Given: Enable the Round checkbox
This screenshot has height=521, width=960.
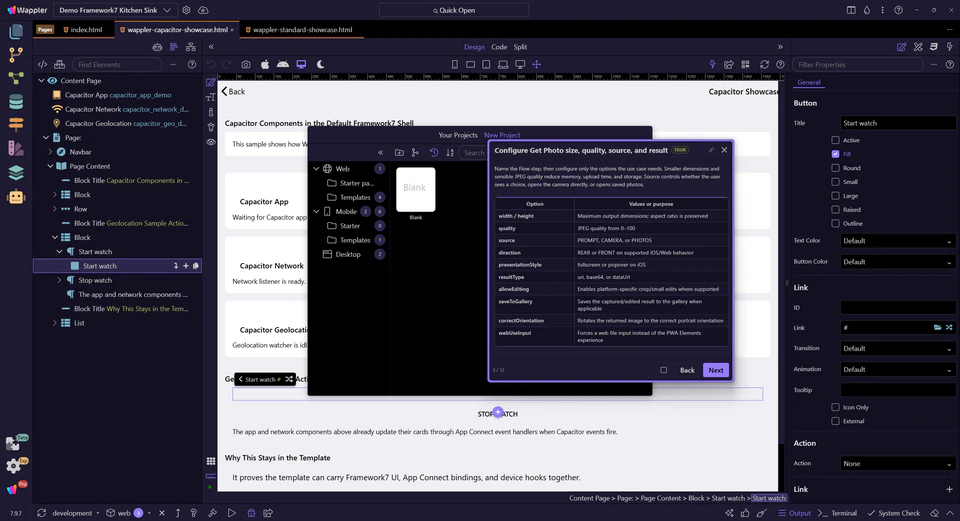Looking at the screenshot, I should click(x=835, y=168).
